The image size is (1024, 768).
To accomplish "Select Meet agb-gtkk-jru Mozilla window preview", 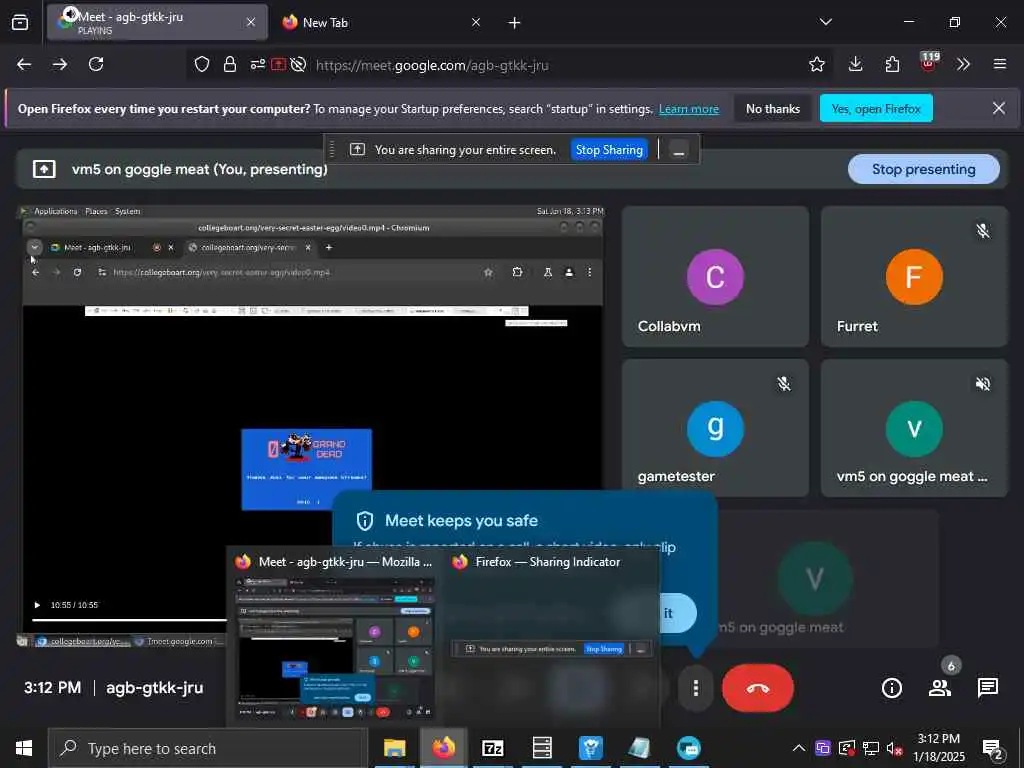I will pos(334,637).
